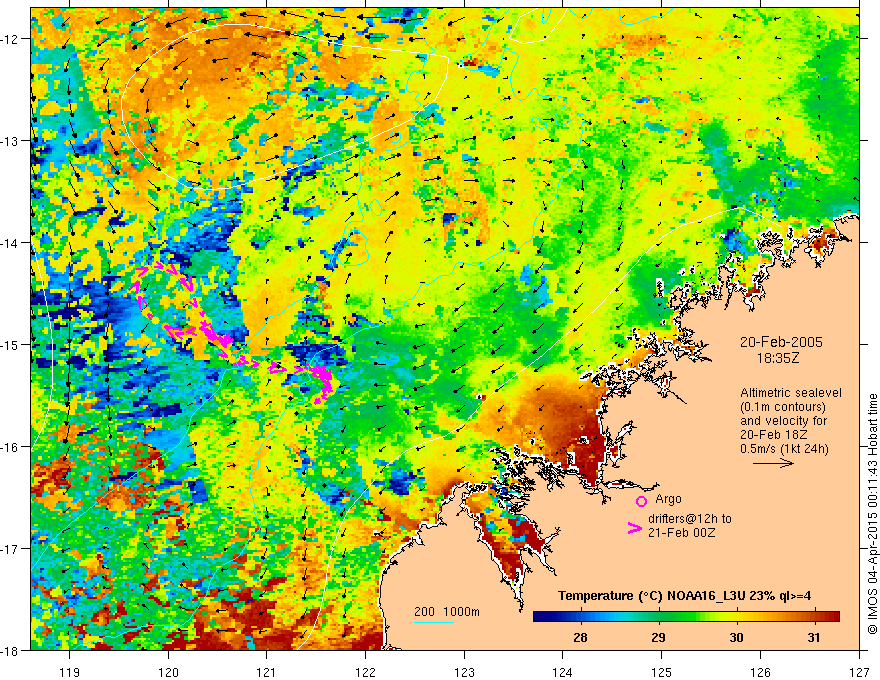
Task: Click the cyan 200m contour legend line
Action: point(434,622)
